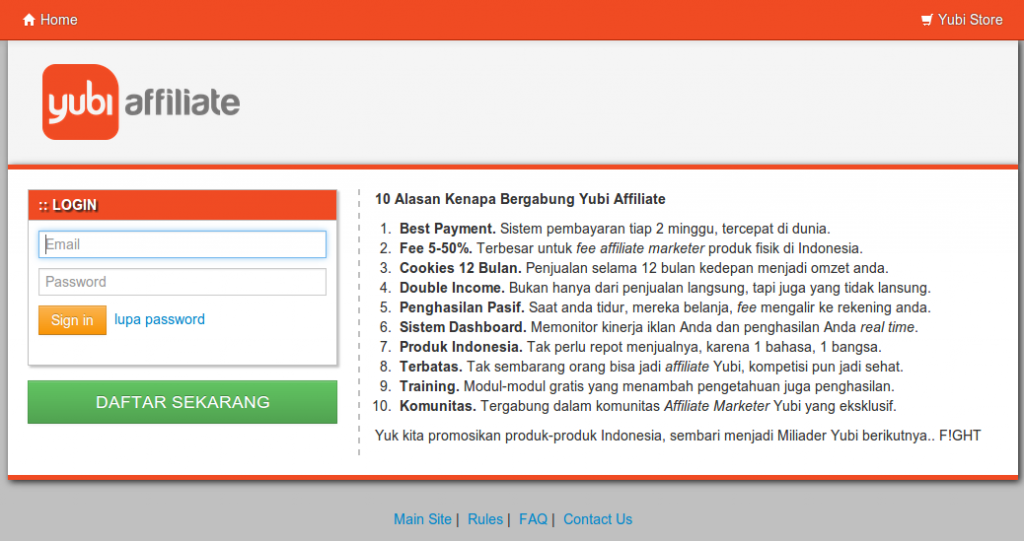Click the Yubi affiliate logo
Screen dimensions: 1024x541
(141, 102)
